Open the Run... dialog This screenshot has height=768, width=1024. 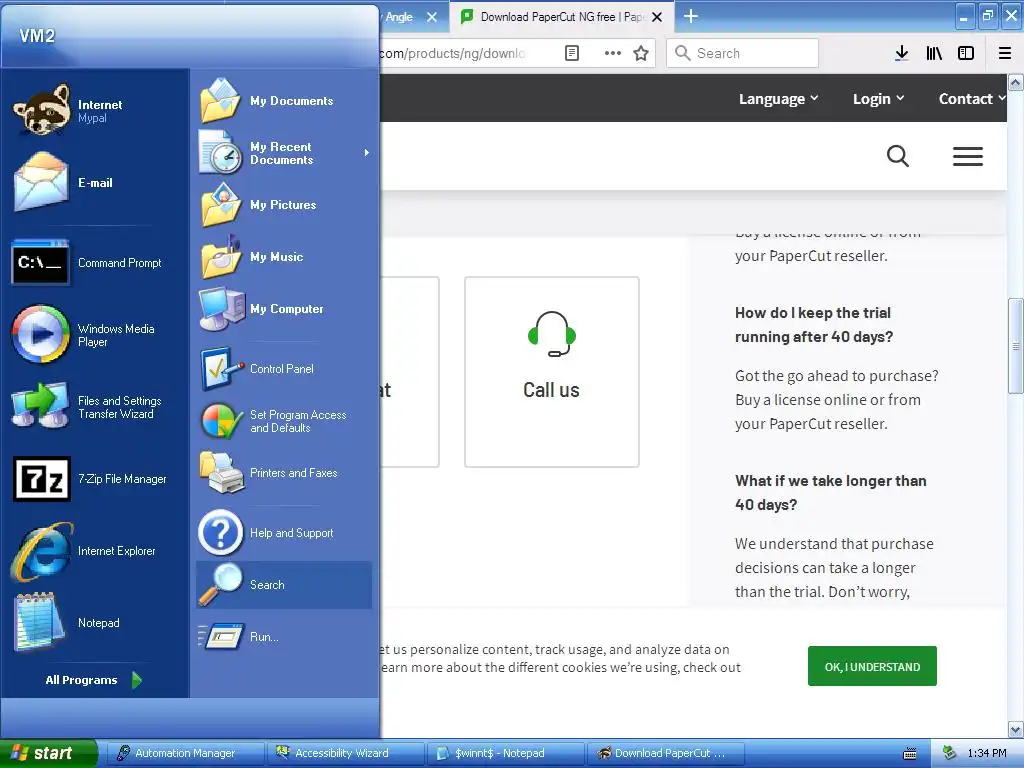tap(283, 637)
